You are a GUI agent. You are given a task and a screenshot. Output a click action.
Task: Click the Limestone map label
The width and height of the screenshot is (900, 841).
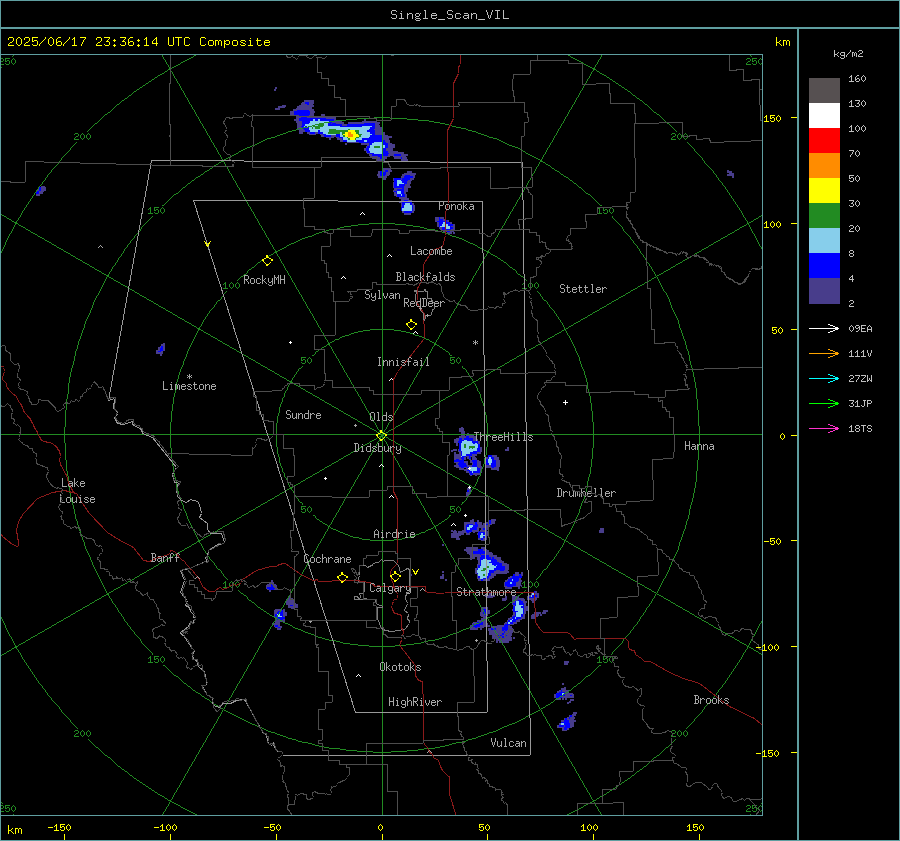189,386
